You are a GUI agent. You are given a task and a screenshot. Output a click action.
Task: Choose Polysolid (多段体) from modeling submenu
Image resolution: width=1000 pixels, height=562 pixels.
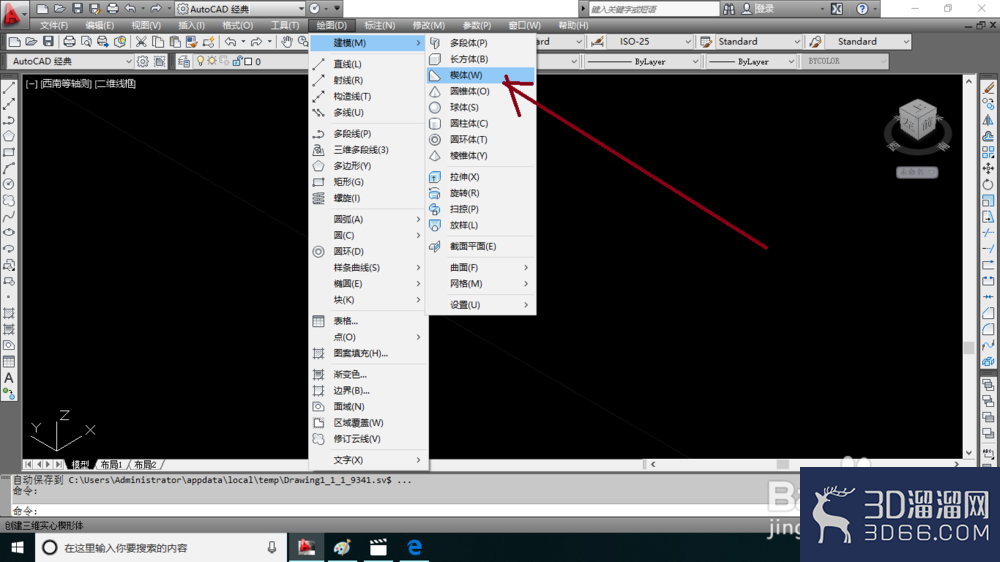480,43
